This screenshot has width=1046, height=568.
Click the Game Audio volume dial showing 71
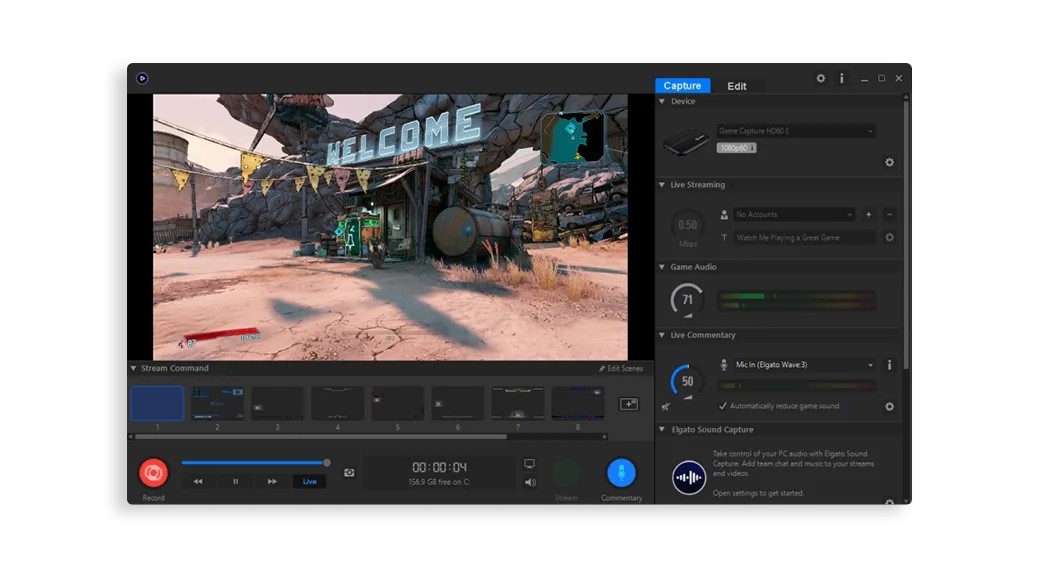click(x=687, y=300)
